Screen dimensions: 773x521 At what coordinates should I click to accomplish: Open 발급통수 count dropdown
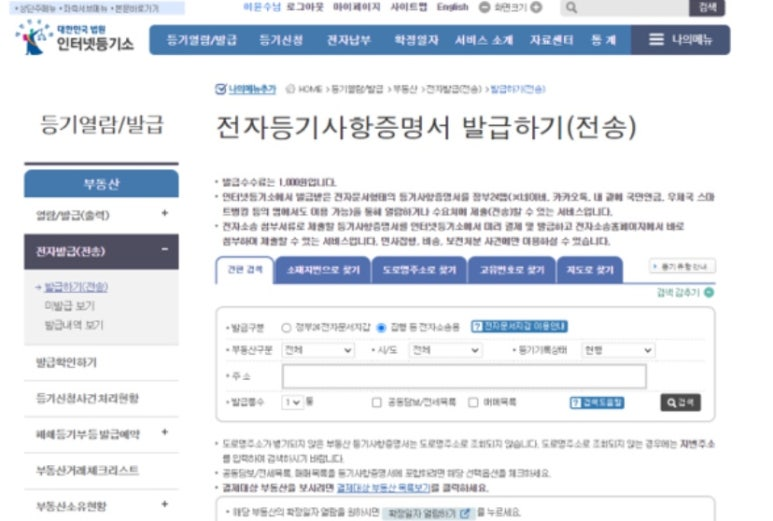[292, 403]
